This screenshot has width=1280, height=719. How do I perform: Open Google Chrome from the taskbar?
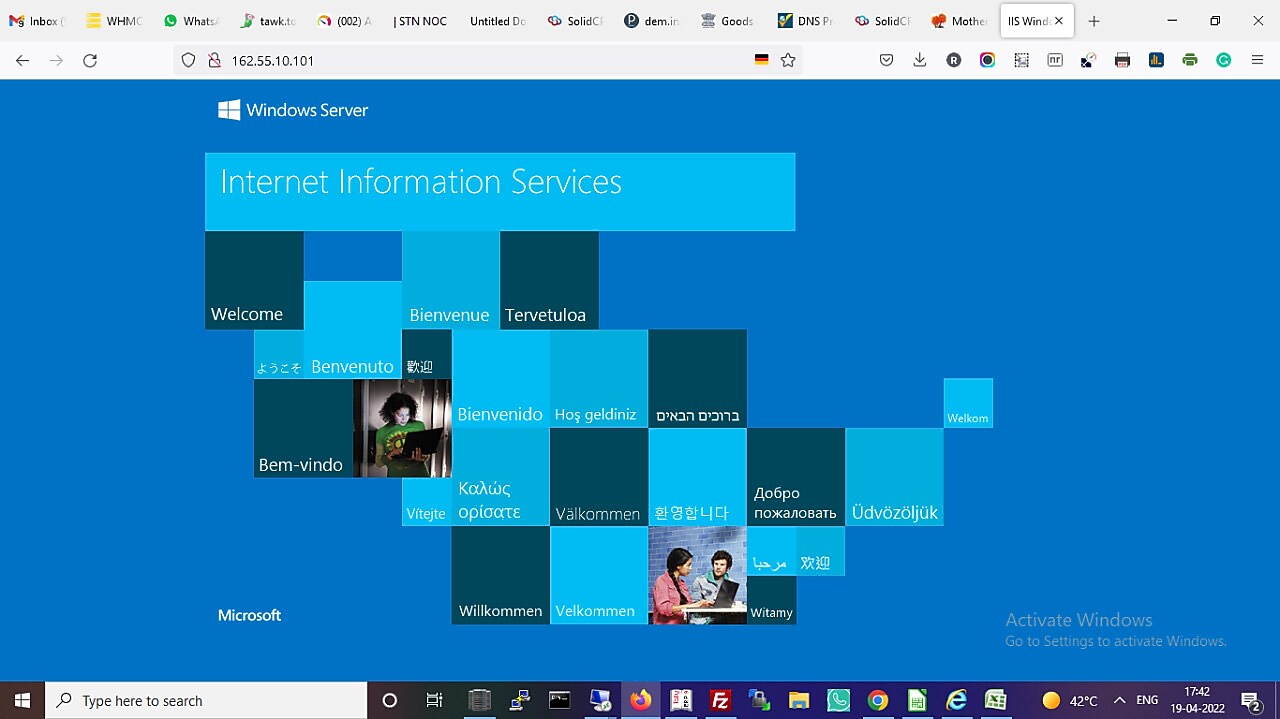point(877,700)
